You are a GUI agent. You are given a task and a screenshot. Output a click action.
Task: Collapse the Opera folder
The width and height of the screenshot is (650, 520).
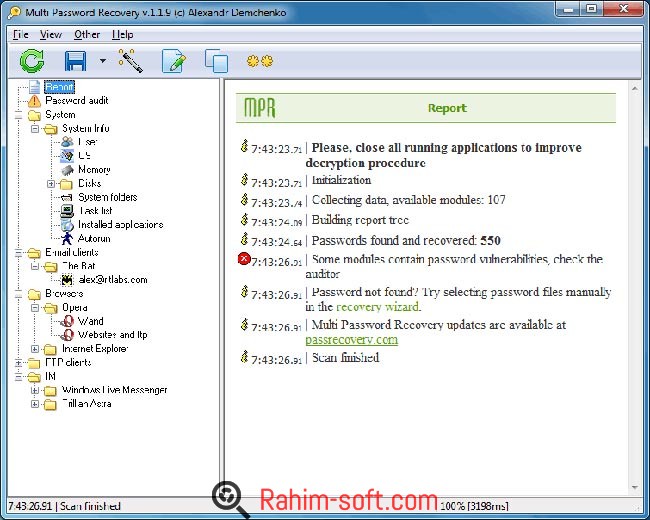(35, 308)
